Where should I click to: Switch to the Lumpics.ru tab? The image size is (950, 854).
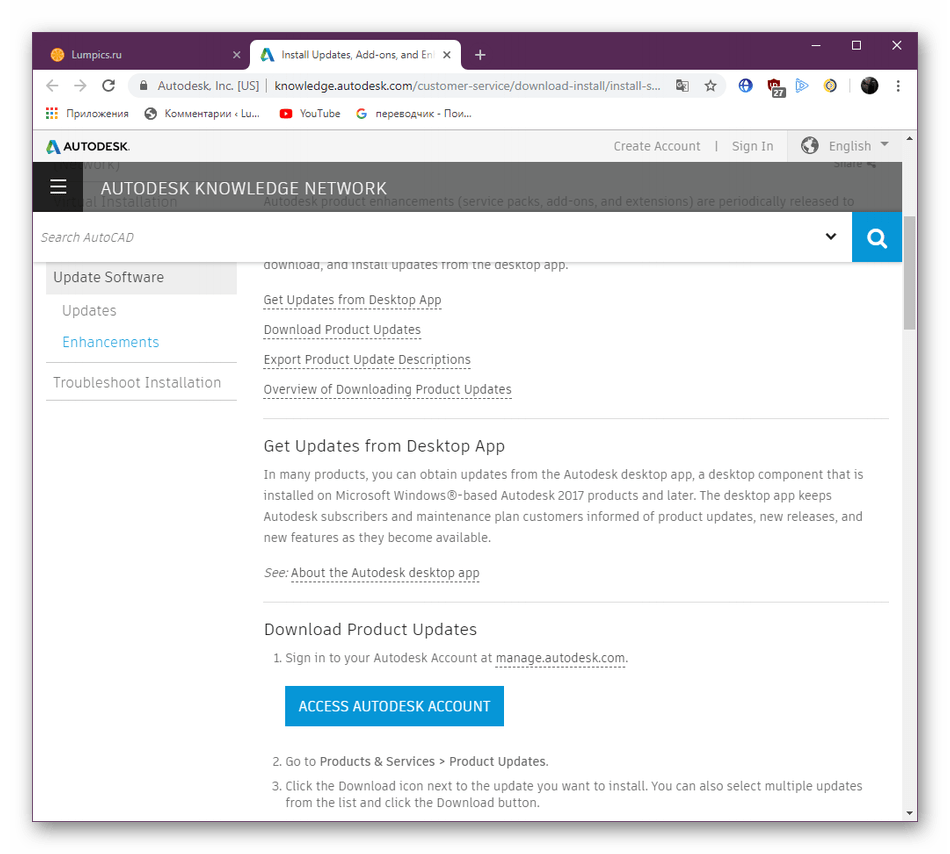pyautogui.click(x=140, y=55)
